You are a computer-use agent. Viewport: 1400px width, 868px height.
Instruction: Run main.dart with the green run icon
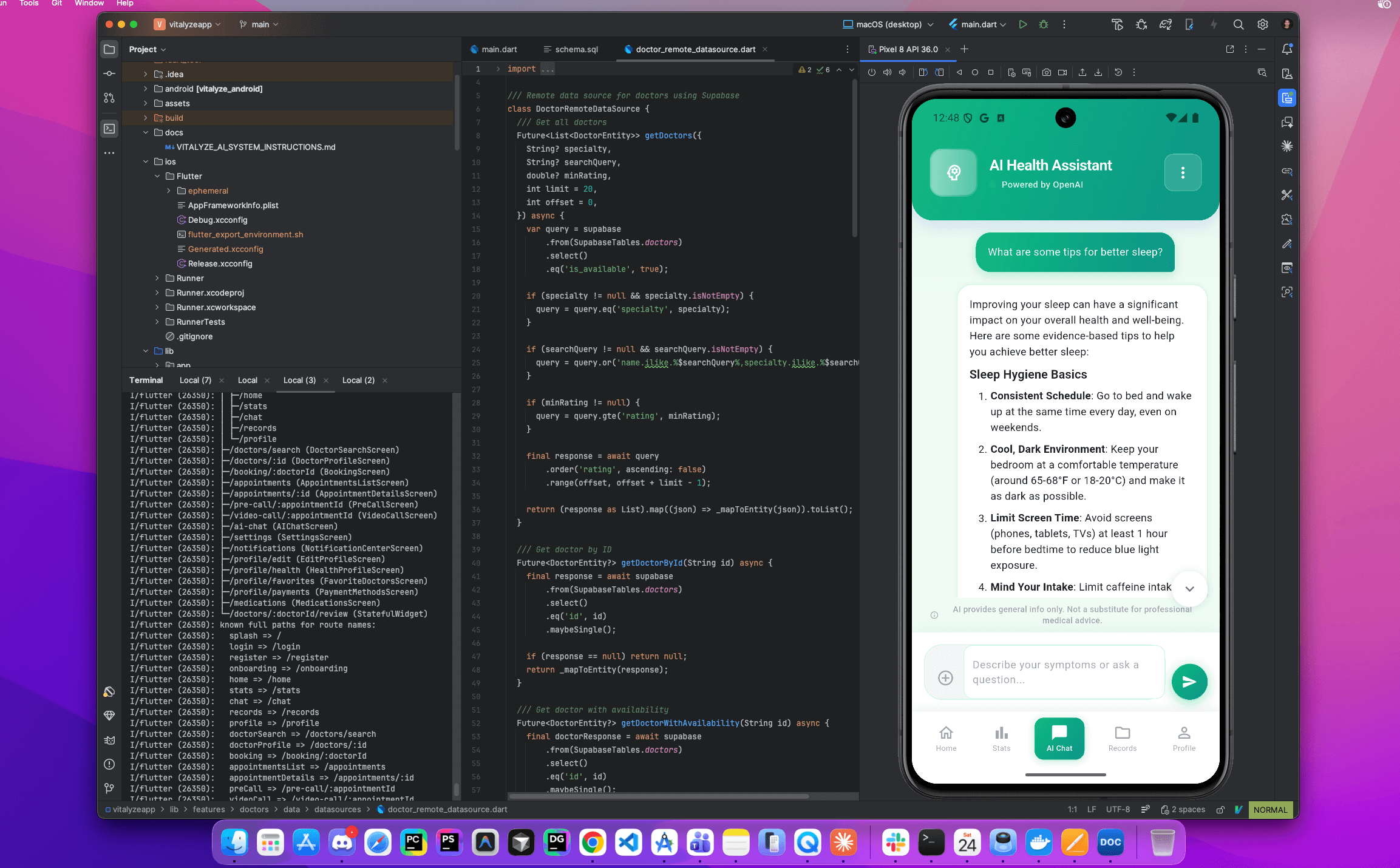coord(1024,24)
